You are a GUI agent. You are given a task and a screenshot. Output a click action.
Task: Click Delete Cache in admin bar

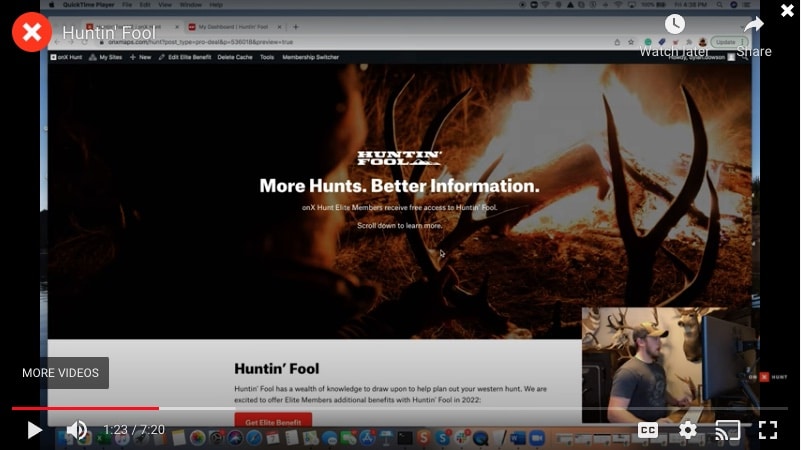[235, 58]
